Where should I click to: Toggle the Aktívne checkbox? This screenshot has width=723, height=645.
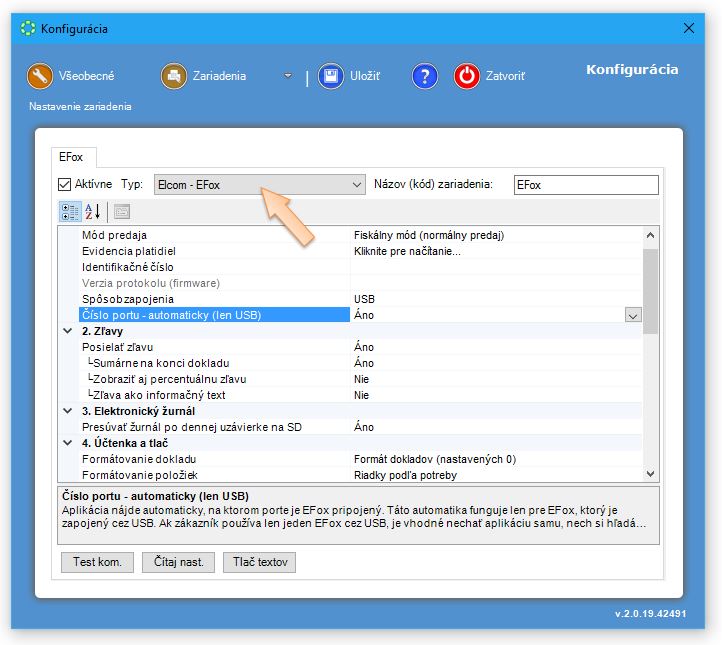66,185
